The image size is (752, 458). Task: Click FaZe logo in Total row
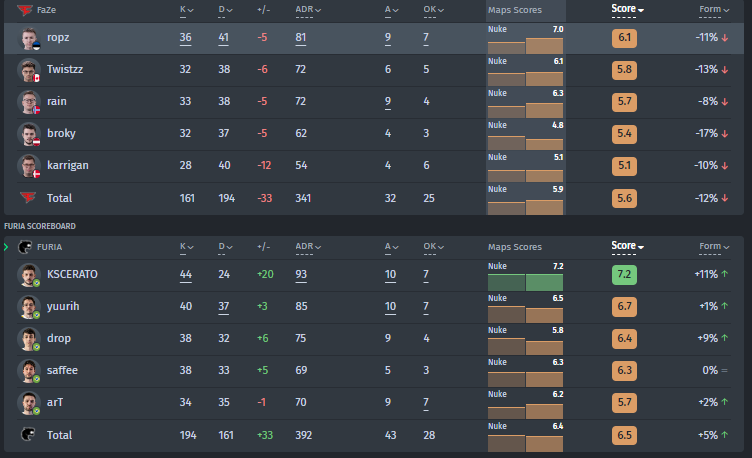28,197
